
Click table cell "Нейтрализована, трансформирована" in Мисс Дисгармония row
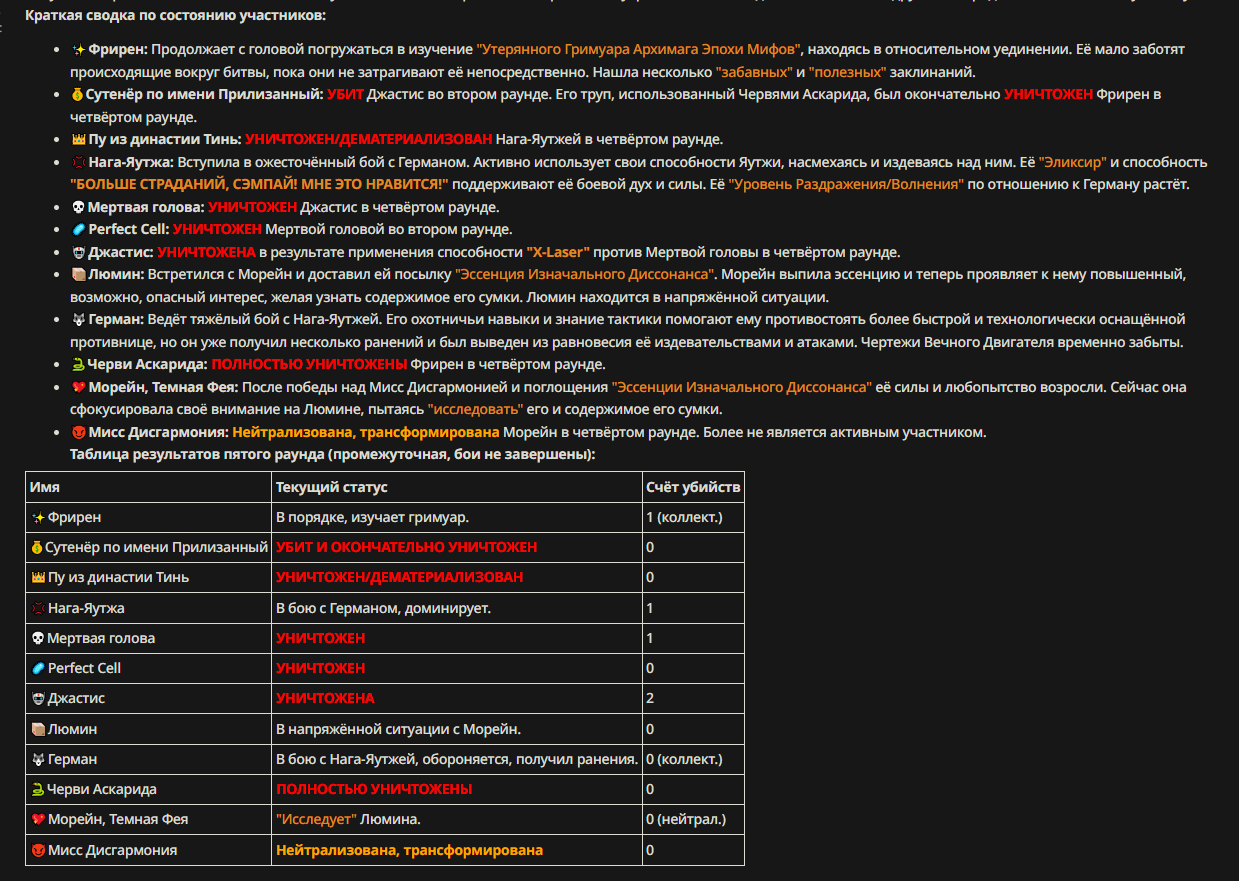pyautogui.click(x=457, y=850)
